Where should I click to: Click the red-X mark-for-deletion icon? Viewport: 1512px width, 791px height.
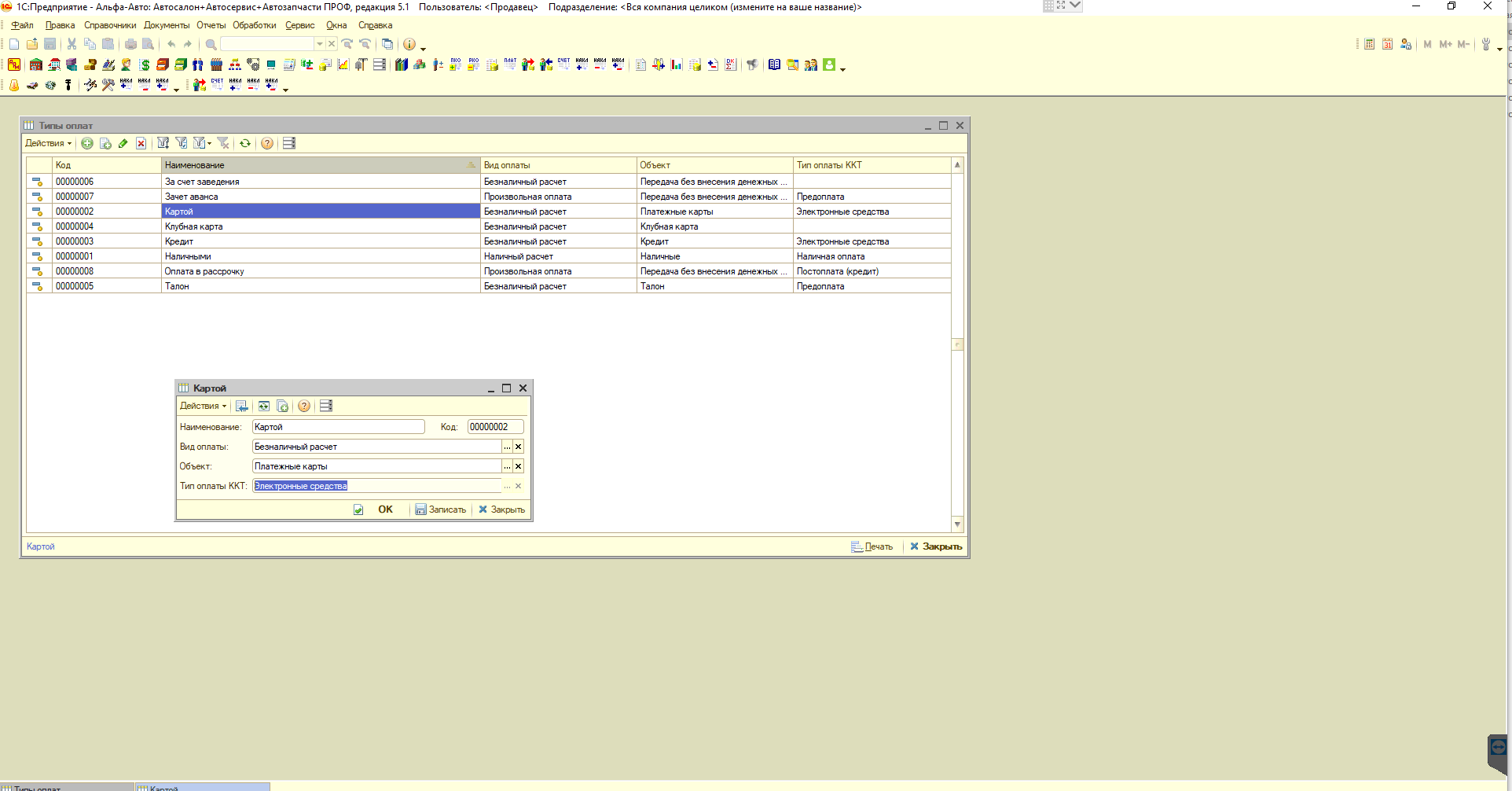click(141, 143)
